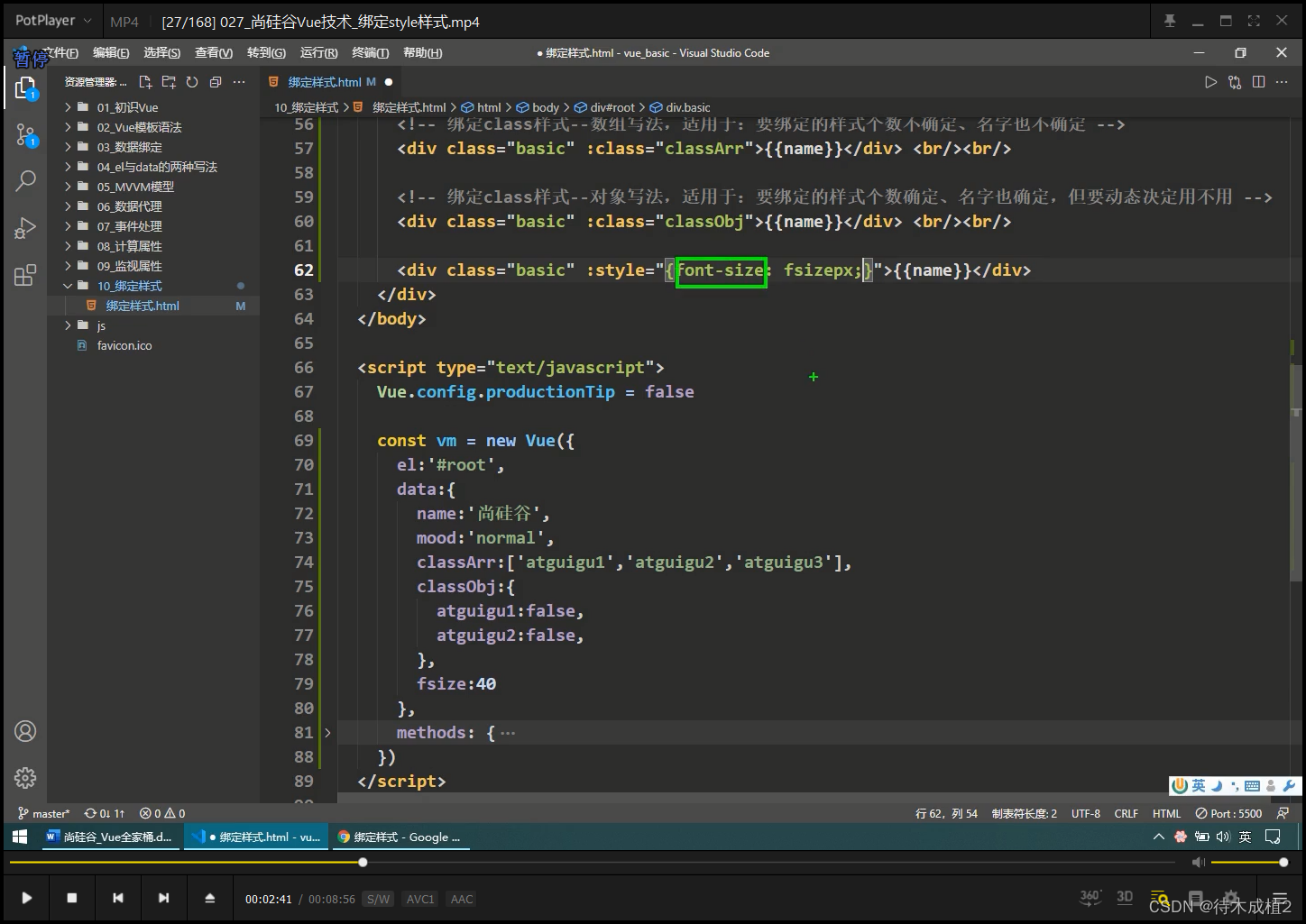
Task: Open Windows Start menu
Action: pos(20,837)
